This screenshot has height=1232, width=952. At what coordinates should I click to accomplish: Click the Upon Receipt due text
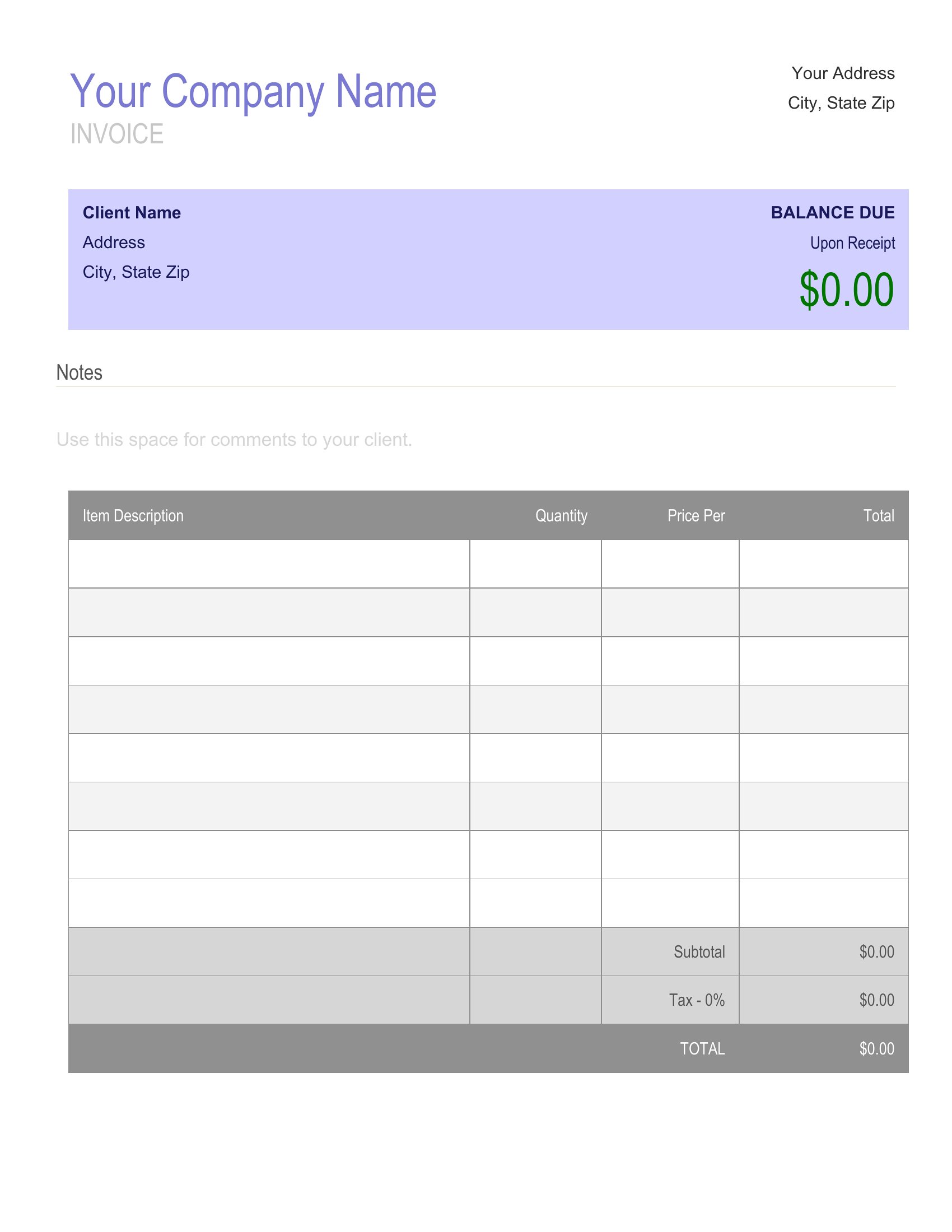click(852, 243)
